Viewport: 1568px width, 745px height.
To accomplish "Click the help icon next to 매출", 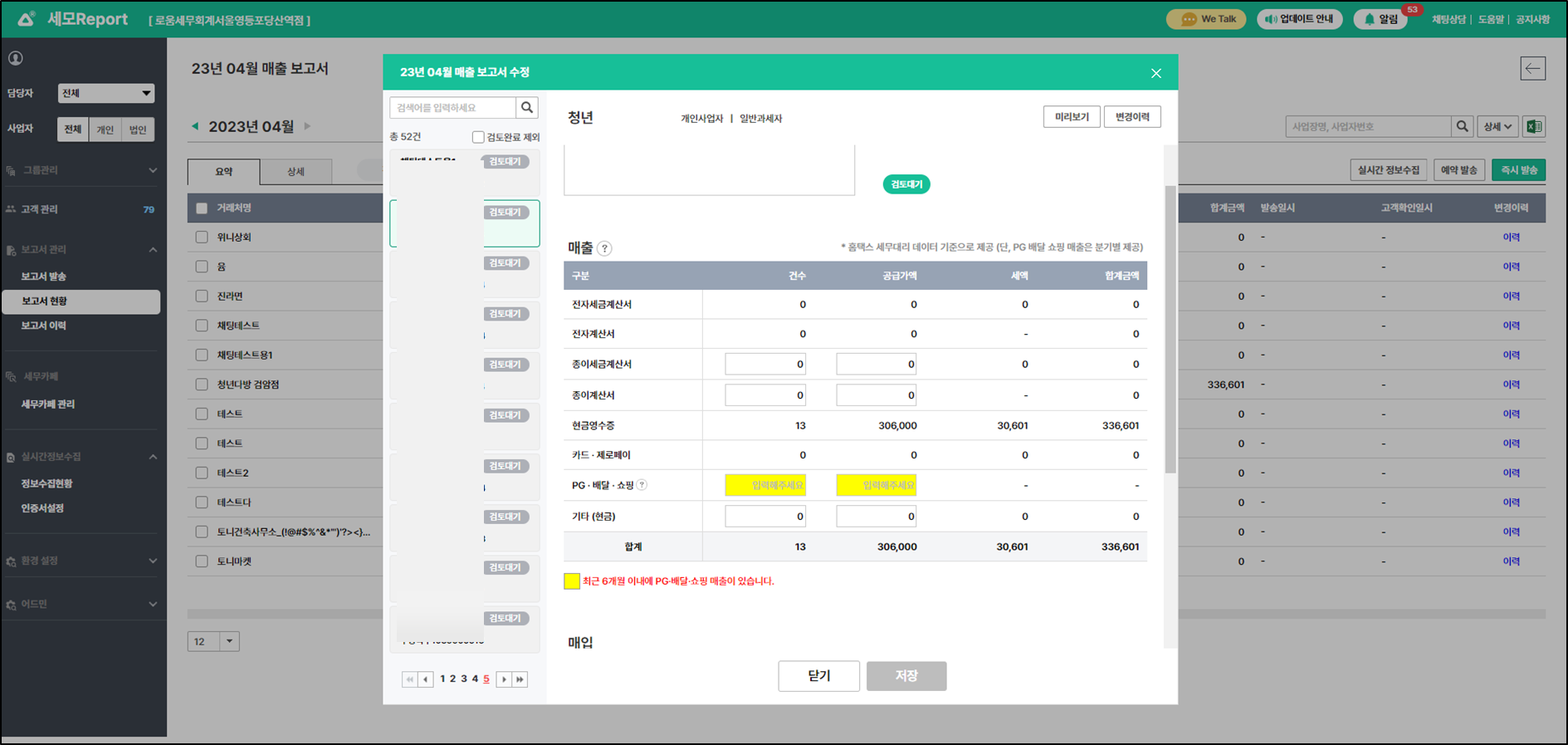I will pyautogui.click(x=604, y=248).
